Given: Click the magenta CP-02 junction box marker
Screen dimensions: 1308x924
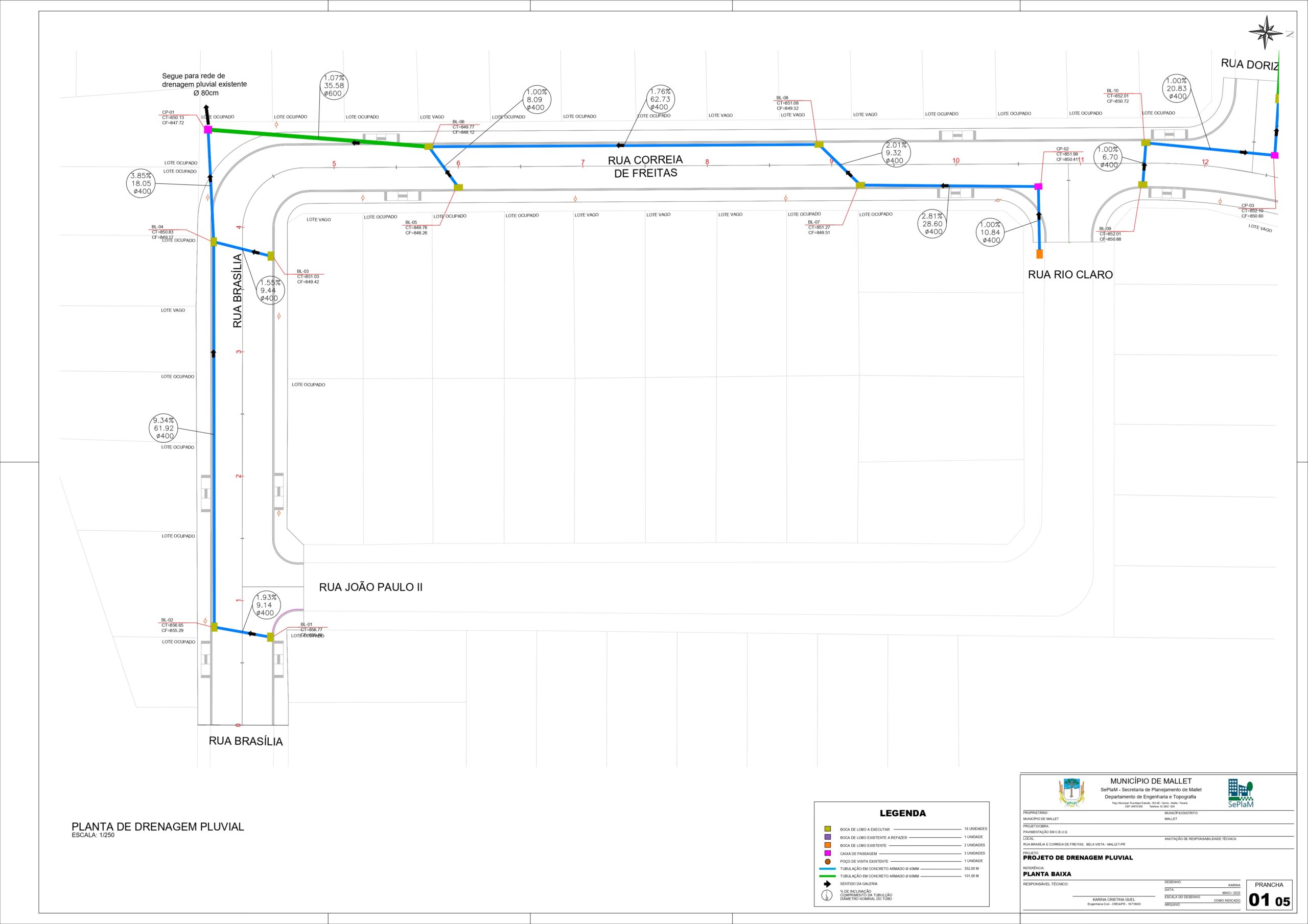Looking at the screenshot, I should [1038, 186].
